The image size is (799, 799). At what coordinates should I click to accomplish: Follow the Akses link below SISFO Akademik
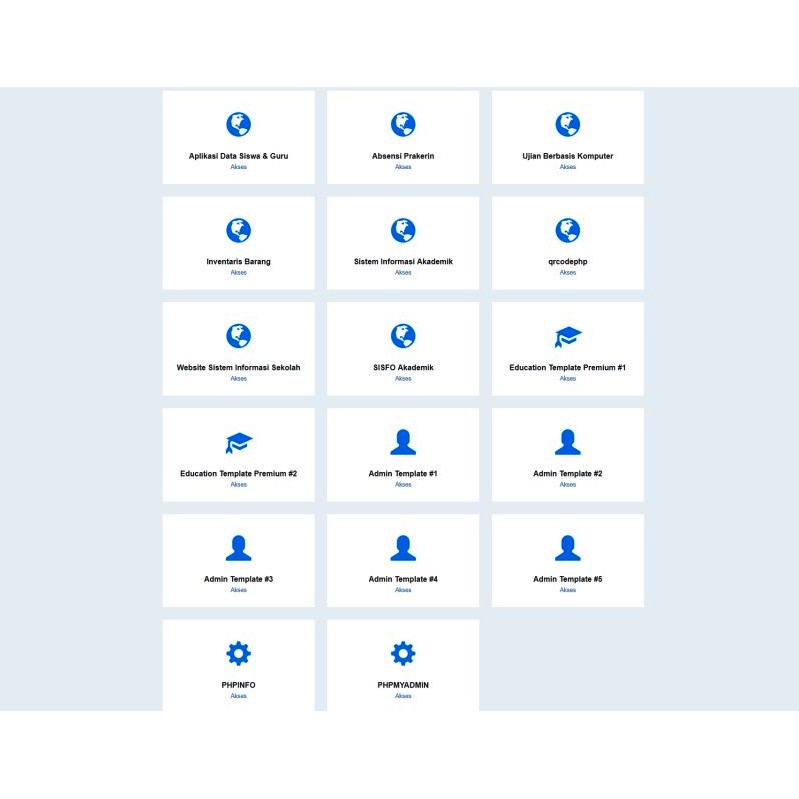click(x=403, y=379)
